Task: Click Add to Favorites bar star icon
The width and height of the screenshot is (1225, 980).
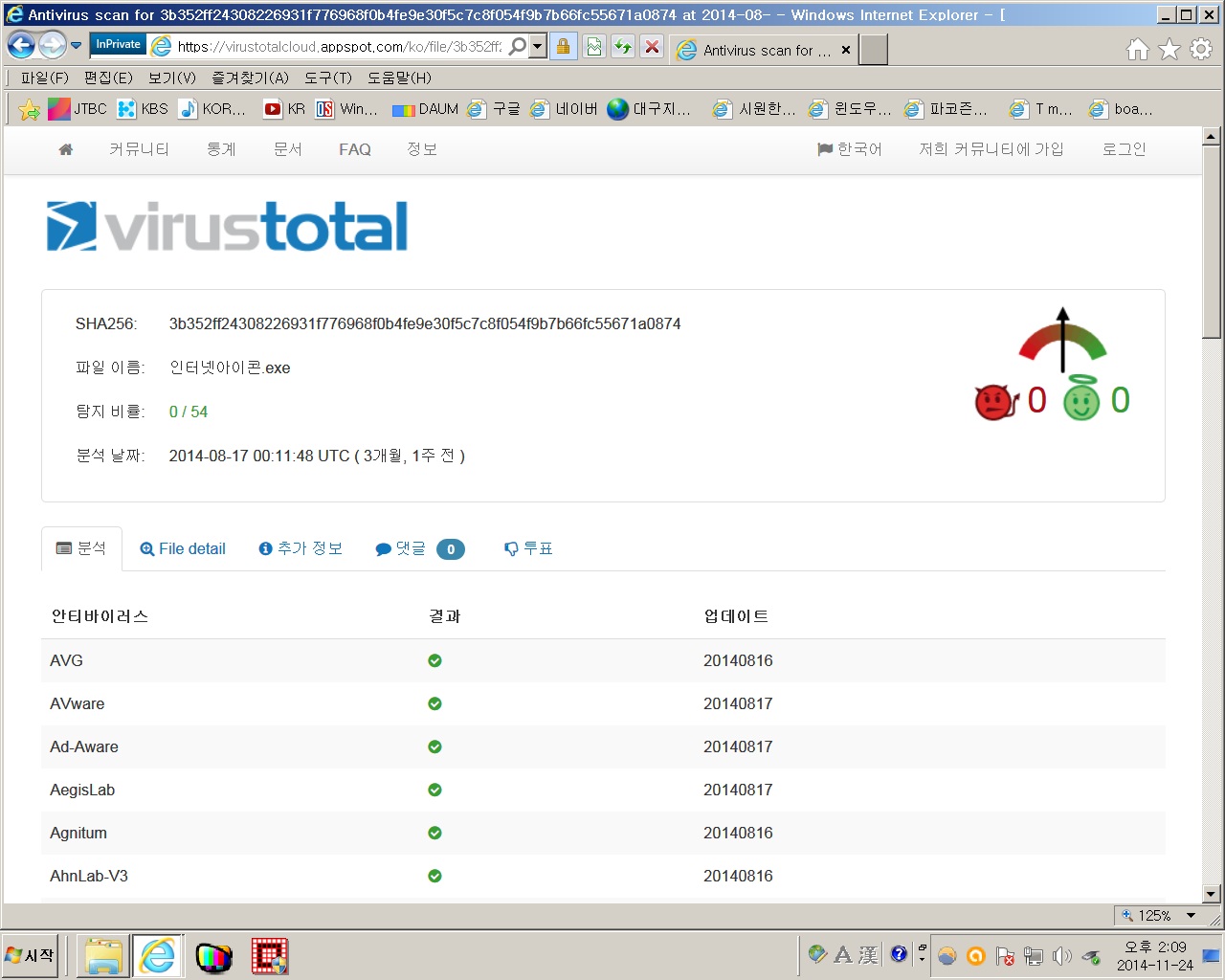Action: [x=30, y=109]
